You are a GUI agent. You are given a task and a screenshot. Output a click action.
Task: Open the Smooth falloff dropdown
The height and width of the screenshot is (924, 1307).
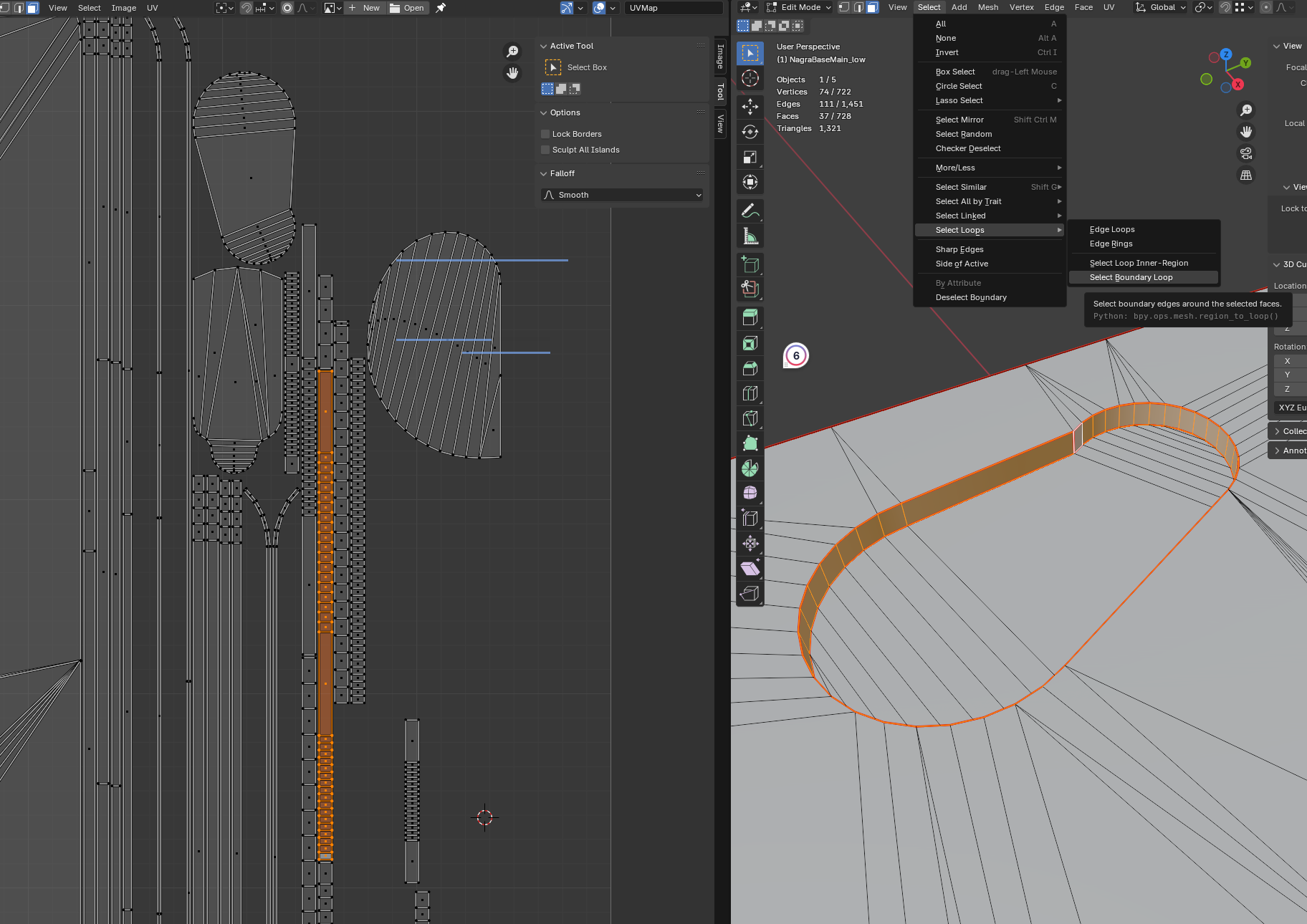pos(622,195)
